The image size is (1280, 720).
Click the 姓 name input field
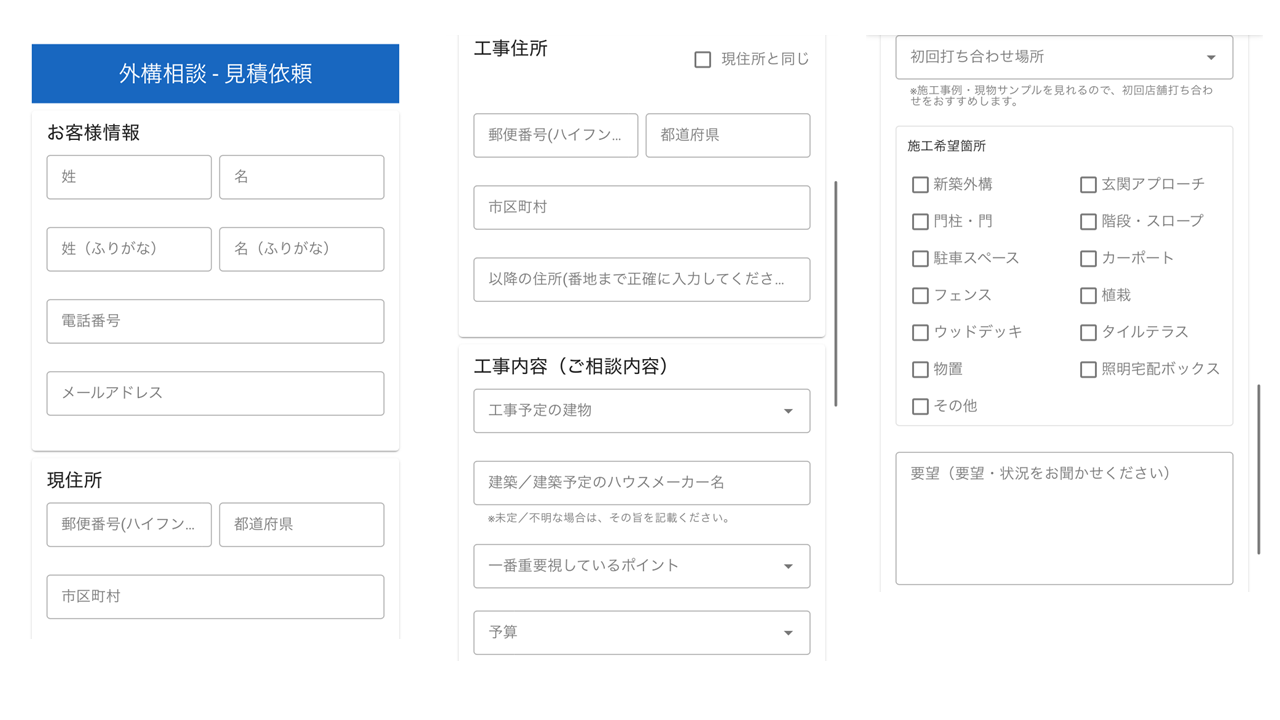129,177
